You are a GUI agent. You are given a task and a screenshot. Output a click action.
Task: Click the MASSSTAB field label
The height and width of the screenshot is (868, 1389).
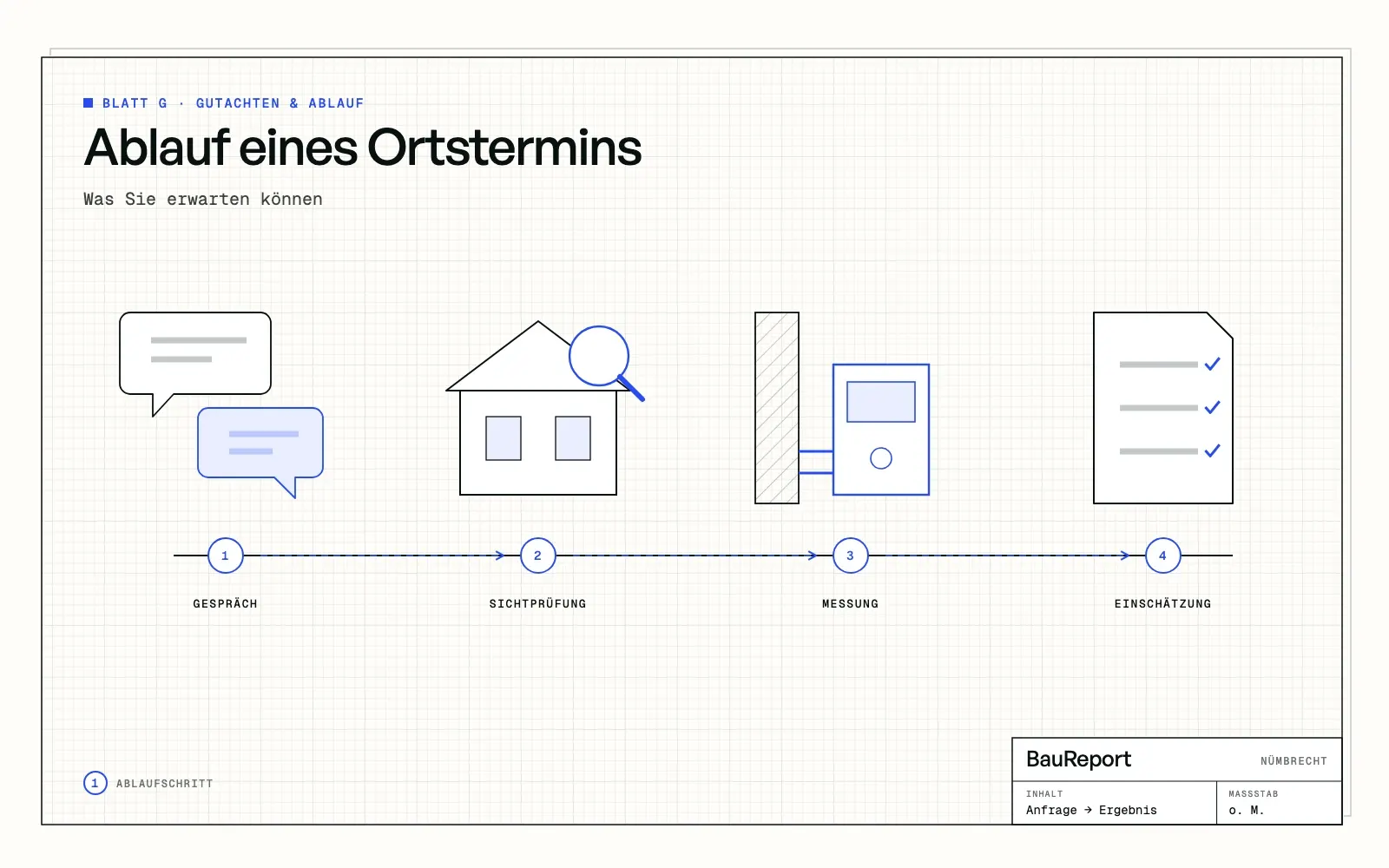pyautogui.click(x=1254, y=794)
